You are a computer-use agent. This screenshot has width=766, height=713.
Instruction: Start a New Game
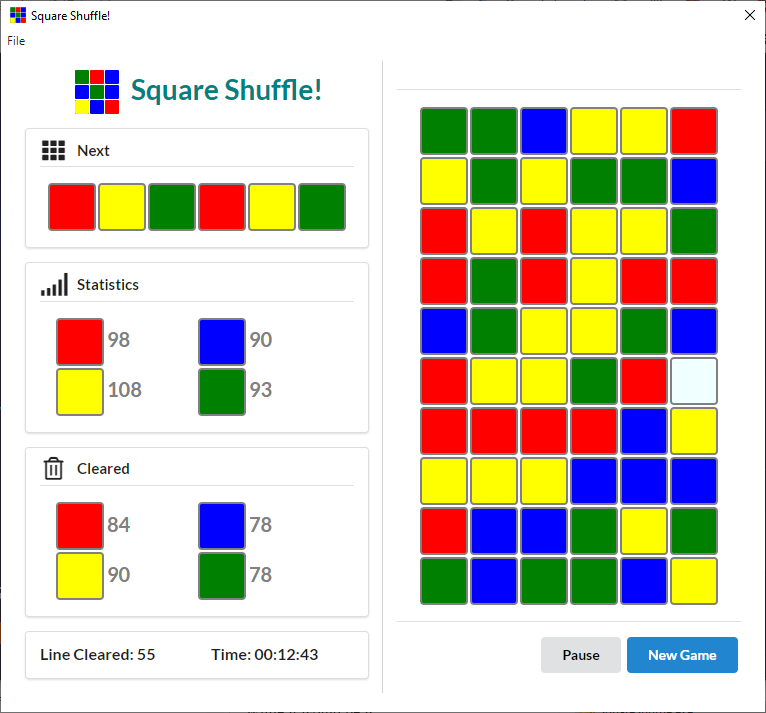coord(682,655)
